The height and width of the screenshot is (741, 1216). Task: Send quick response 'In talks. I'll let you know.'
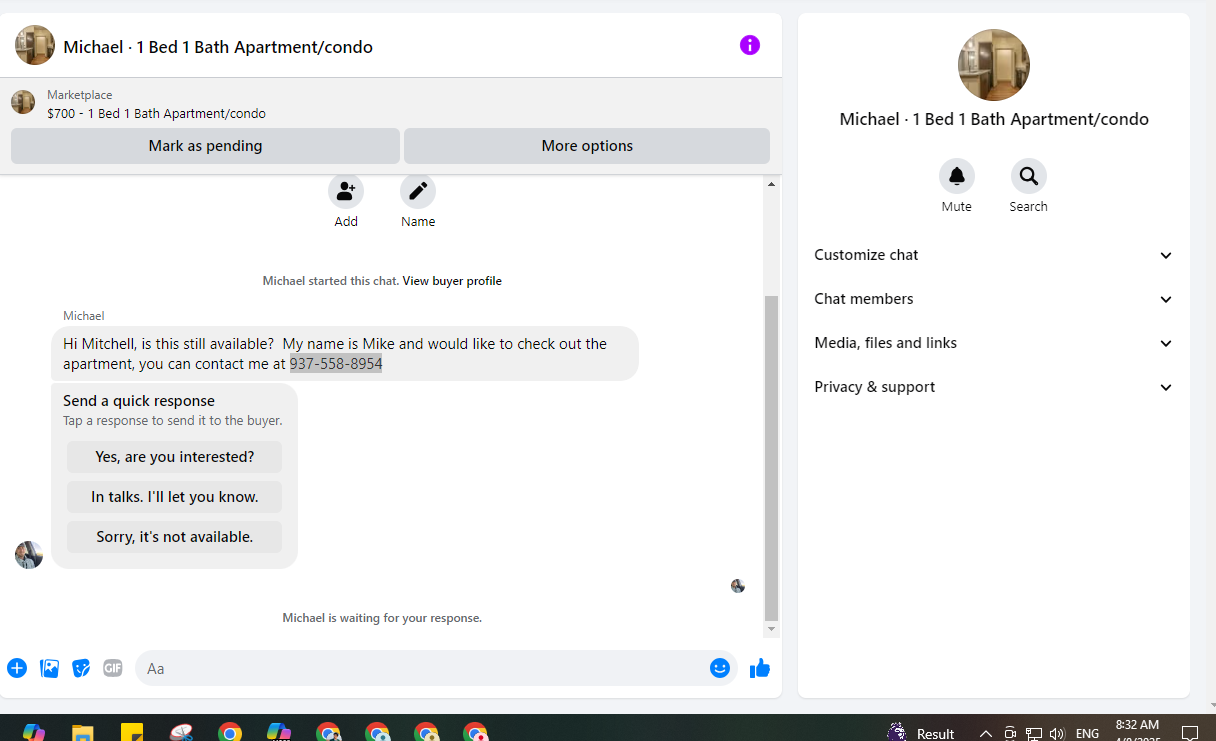coord(175,497)
